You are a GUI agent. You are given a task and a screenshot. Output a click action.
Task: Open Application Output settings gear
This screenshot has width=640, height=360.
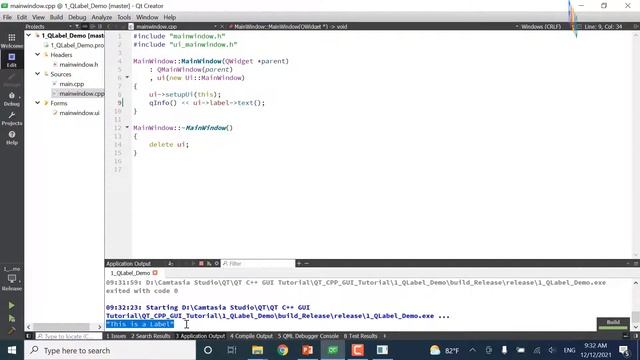[x=217, y=264]
